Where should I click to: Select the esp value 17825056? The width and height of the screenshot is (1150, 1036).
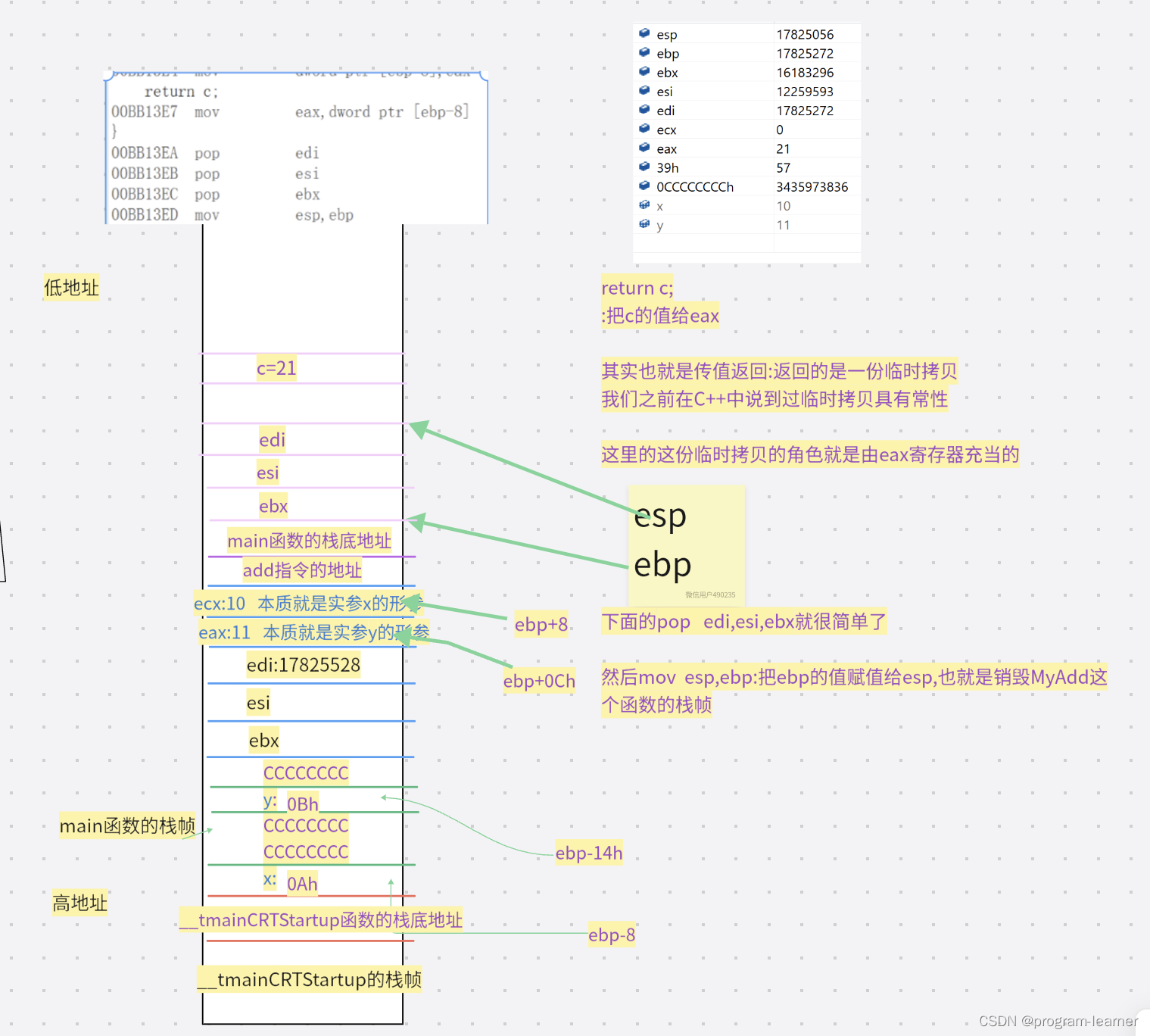805,35
